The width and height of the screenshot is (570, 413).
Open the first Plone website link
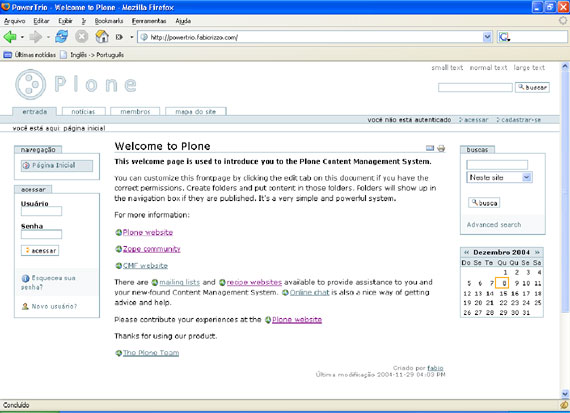point(148,232)
